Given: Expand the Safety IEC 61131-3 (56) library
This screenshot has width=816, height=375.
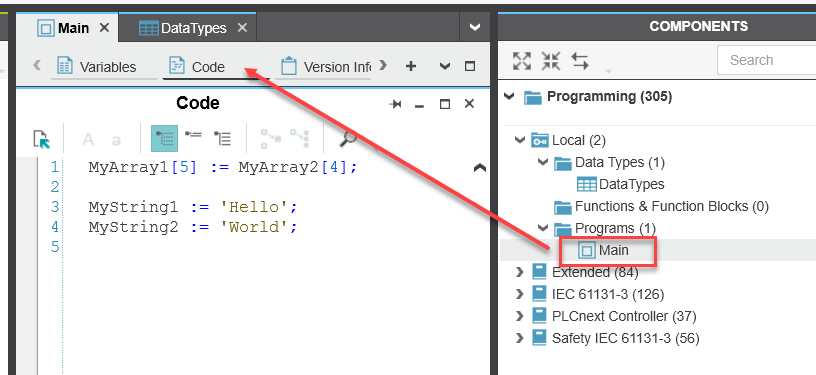Looking at the screenshot, I should [519, 338].
